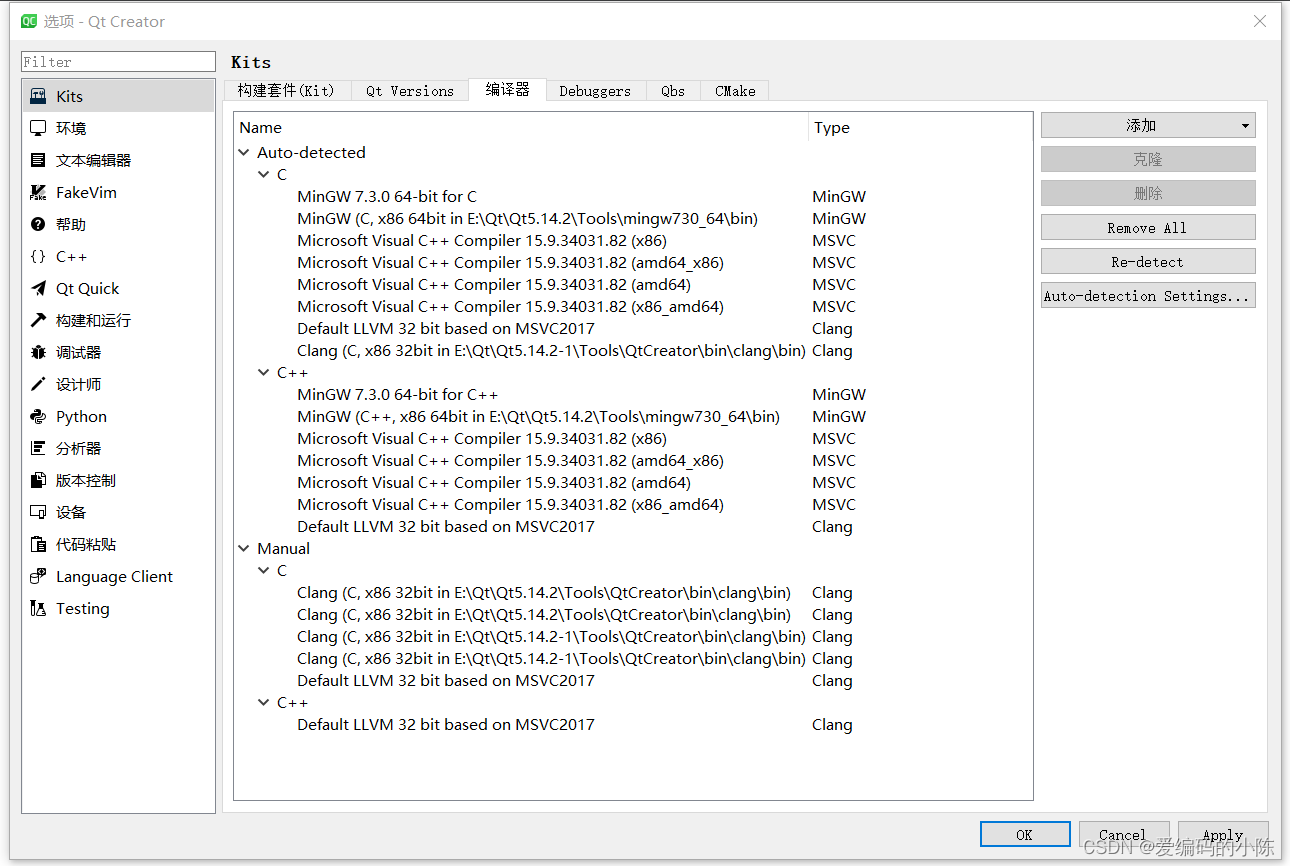Viewport: 1290px width, 866px height.
Task: Select the Language Client icon
Action: (38, 576)
